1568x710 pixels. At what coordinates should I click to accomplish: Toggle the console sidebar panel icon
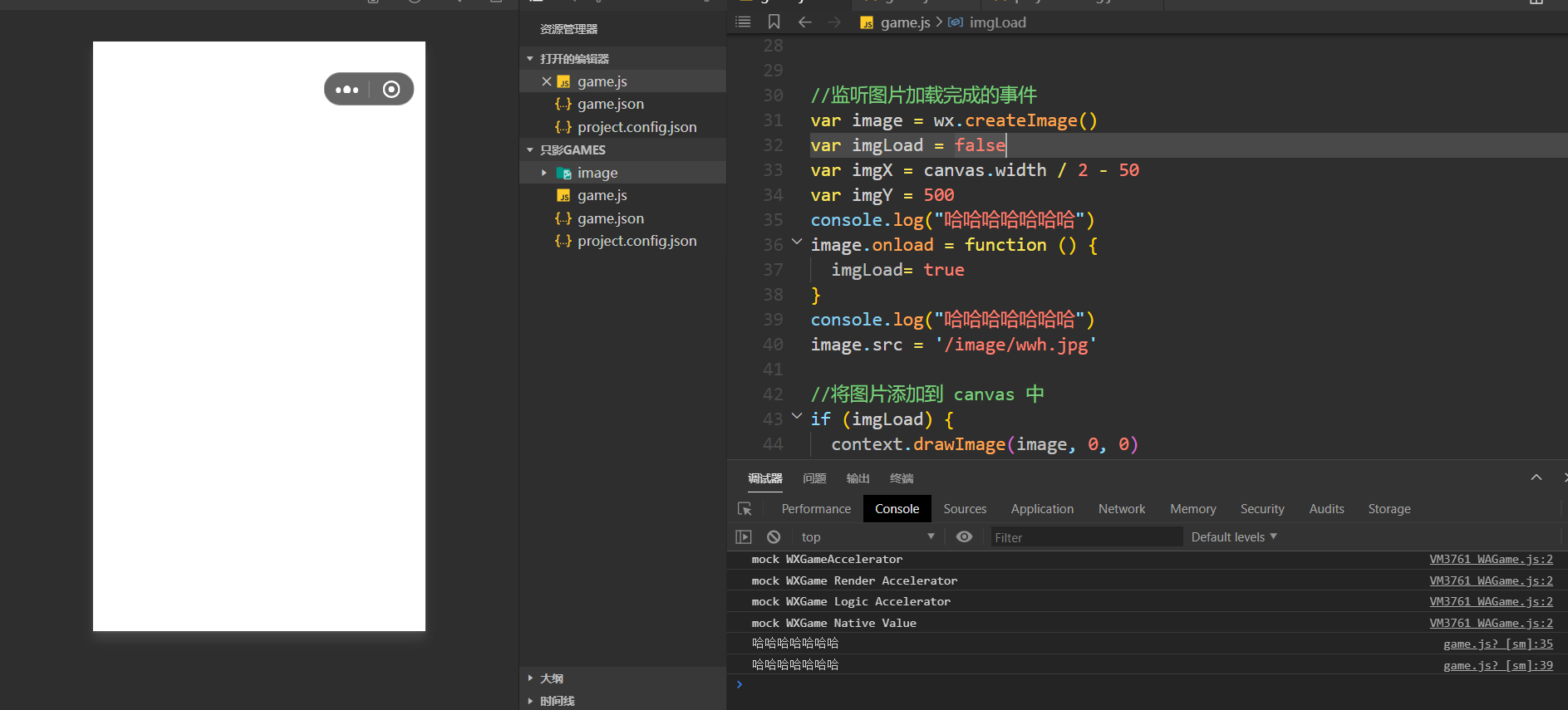744,537
